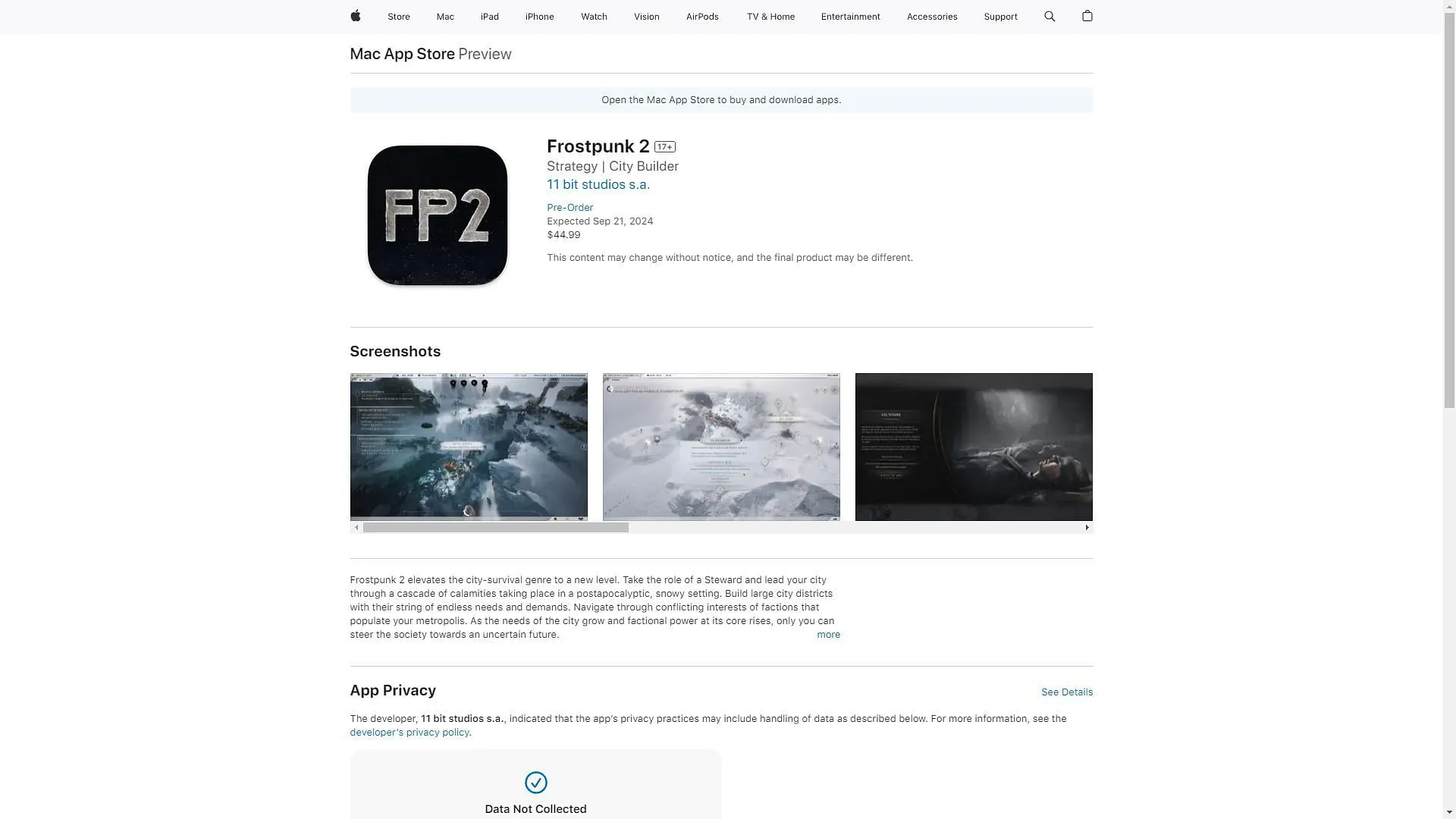Image resolution: width=1456 pixels, height=819 pixels.
Task: Open the Store menu item
Action: (399, 17)
